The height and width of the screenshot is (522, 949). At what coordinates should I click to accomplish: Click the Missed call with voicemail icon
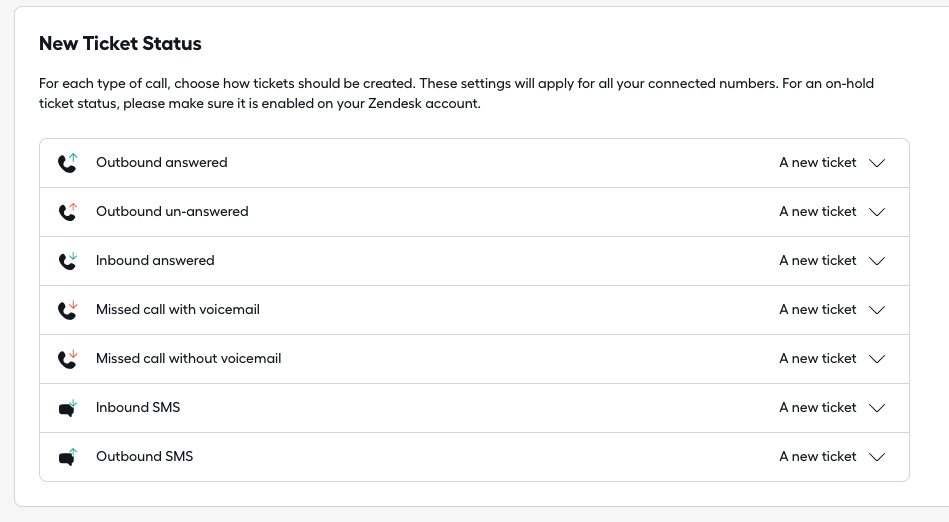point(68,310)
